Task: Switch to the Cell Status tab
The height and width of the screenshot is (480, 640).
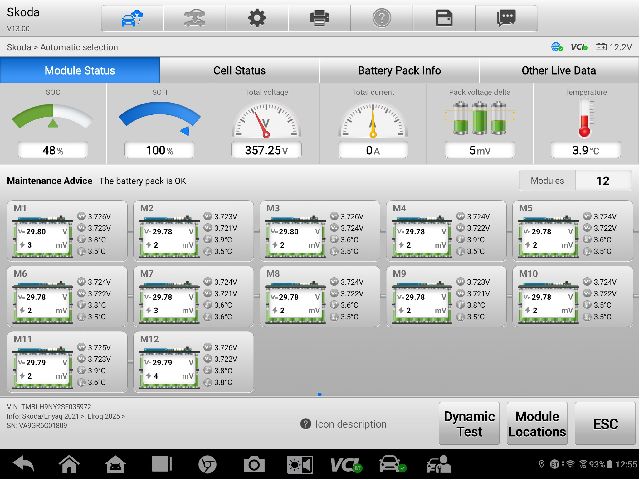Action: (239, 71)
